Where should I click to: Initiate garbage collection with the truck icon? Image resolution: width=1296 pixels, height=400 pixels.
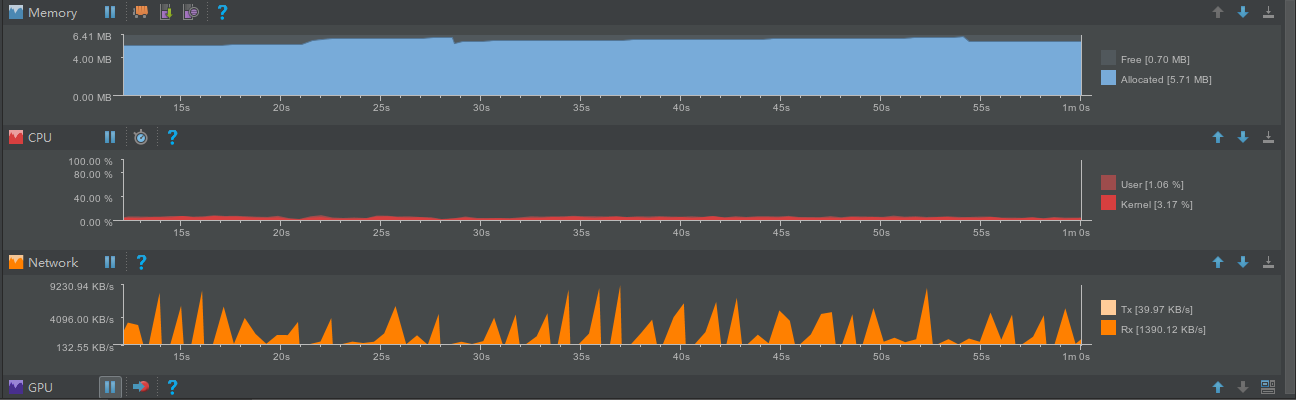click(x=141, y=13)
